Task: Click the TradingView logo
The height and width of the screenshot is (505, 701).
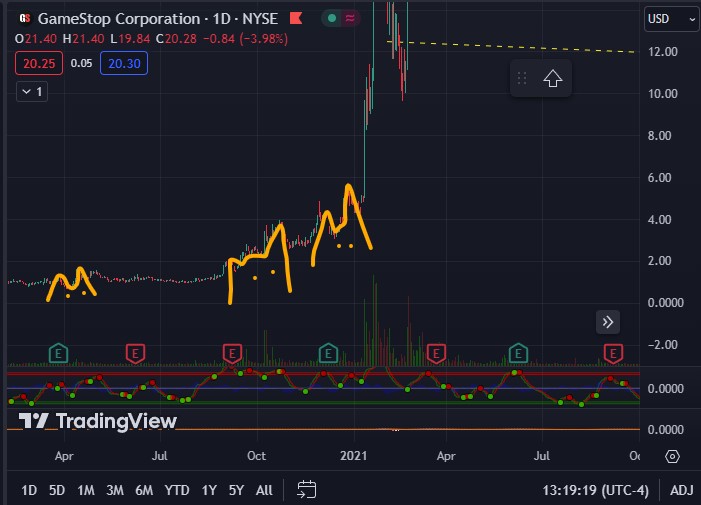Action: (x=98, y=421)
